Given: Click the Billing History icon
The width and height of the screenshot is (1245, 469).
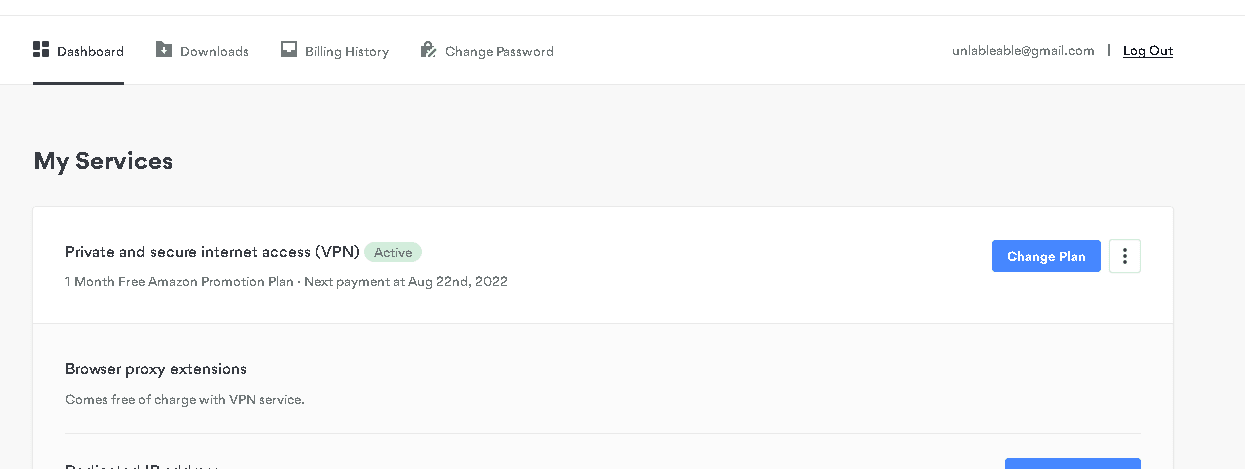Looking at the screenshot, I should pyautogui.click(x=289, y=49).
